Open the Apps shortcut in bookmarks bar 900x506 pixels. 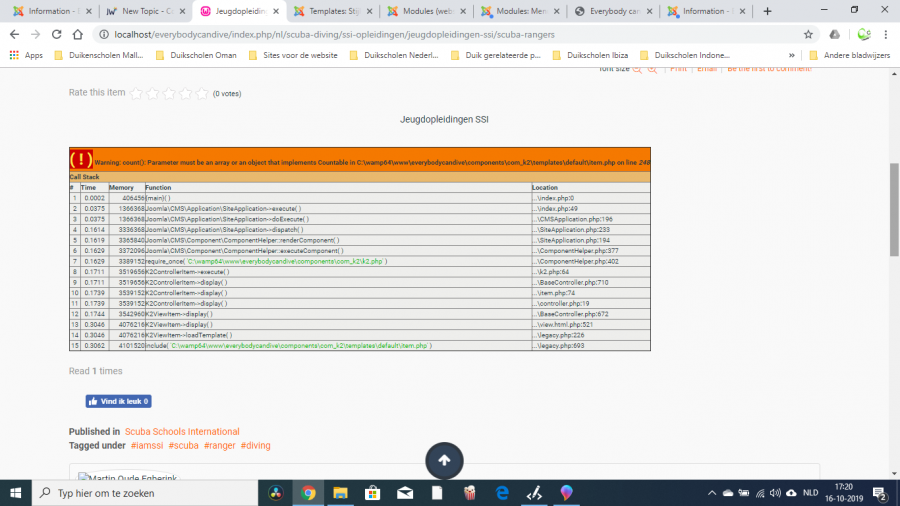(x=26, y=55)
